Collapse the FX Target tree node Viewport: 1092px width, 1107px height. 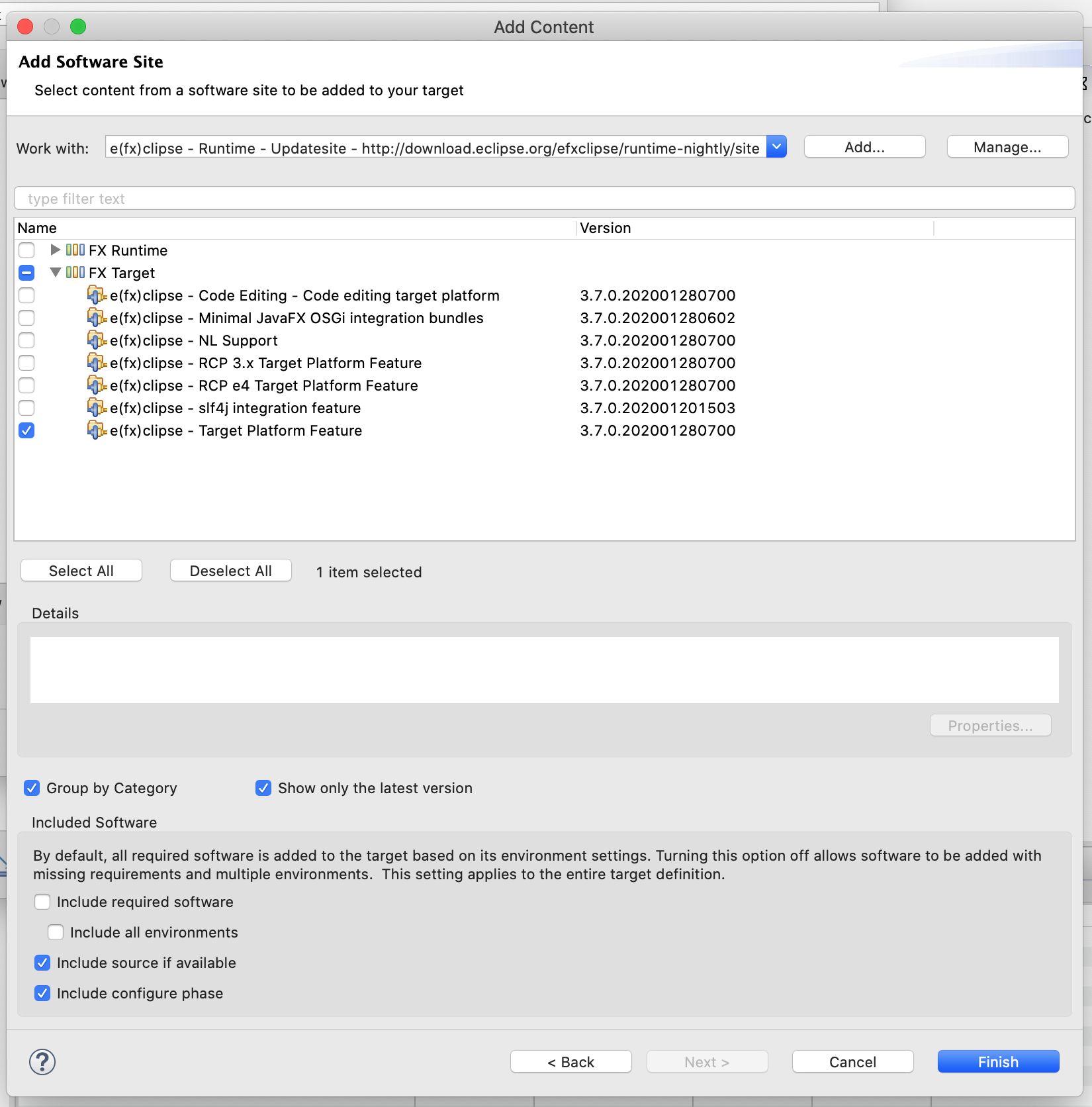pos(56,273)
